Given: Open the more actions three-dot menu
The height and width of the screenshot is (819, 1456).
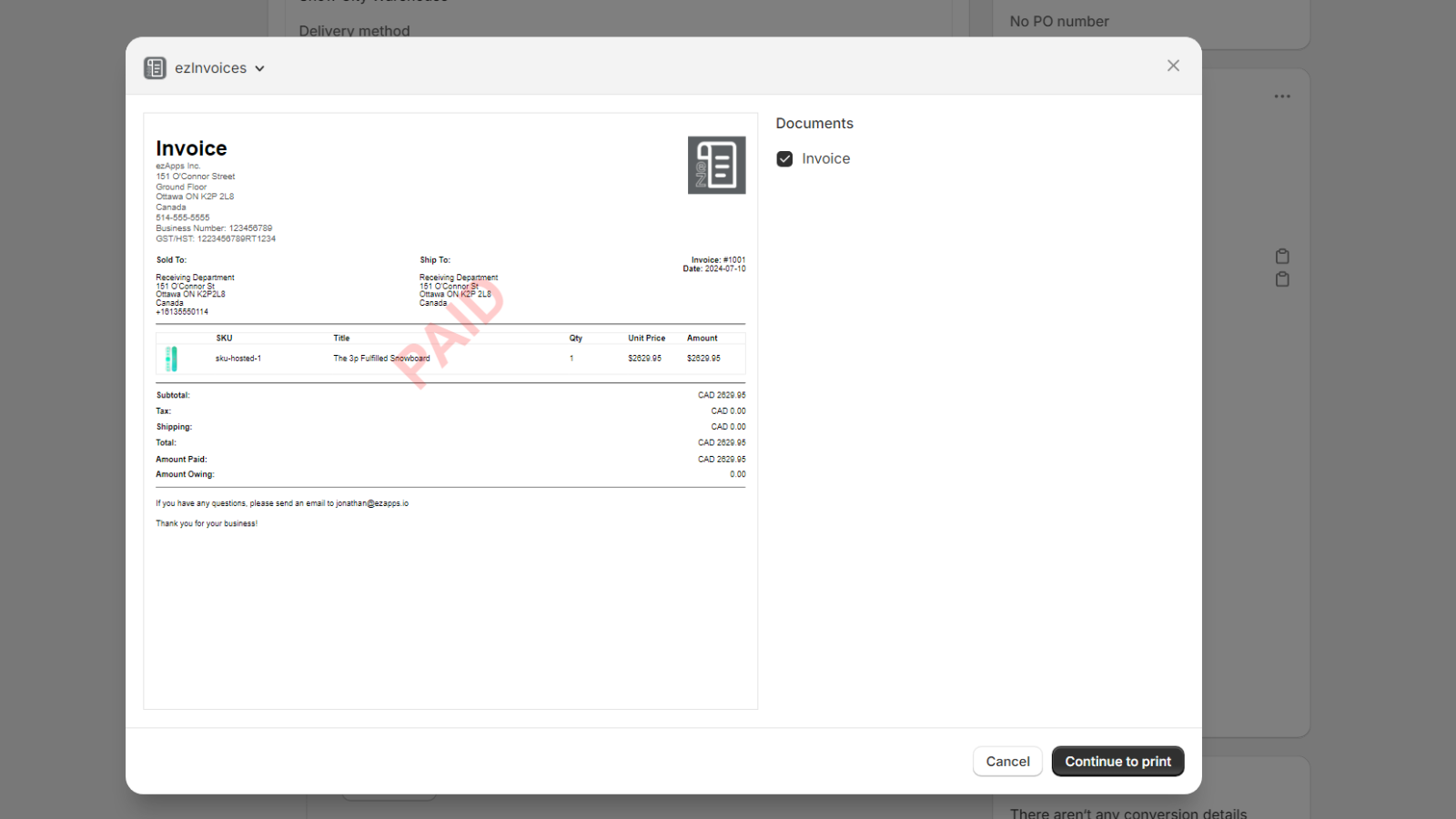Looking at the screenshot, I should [1282, 96].
